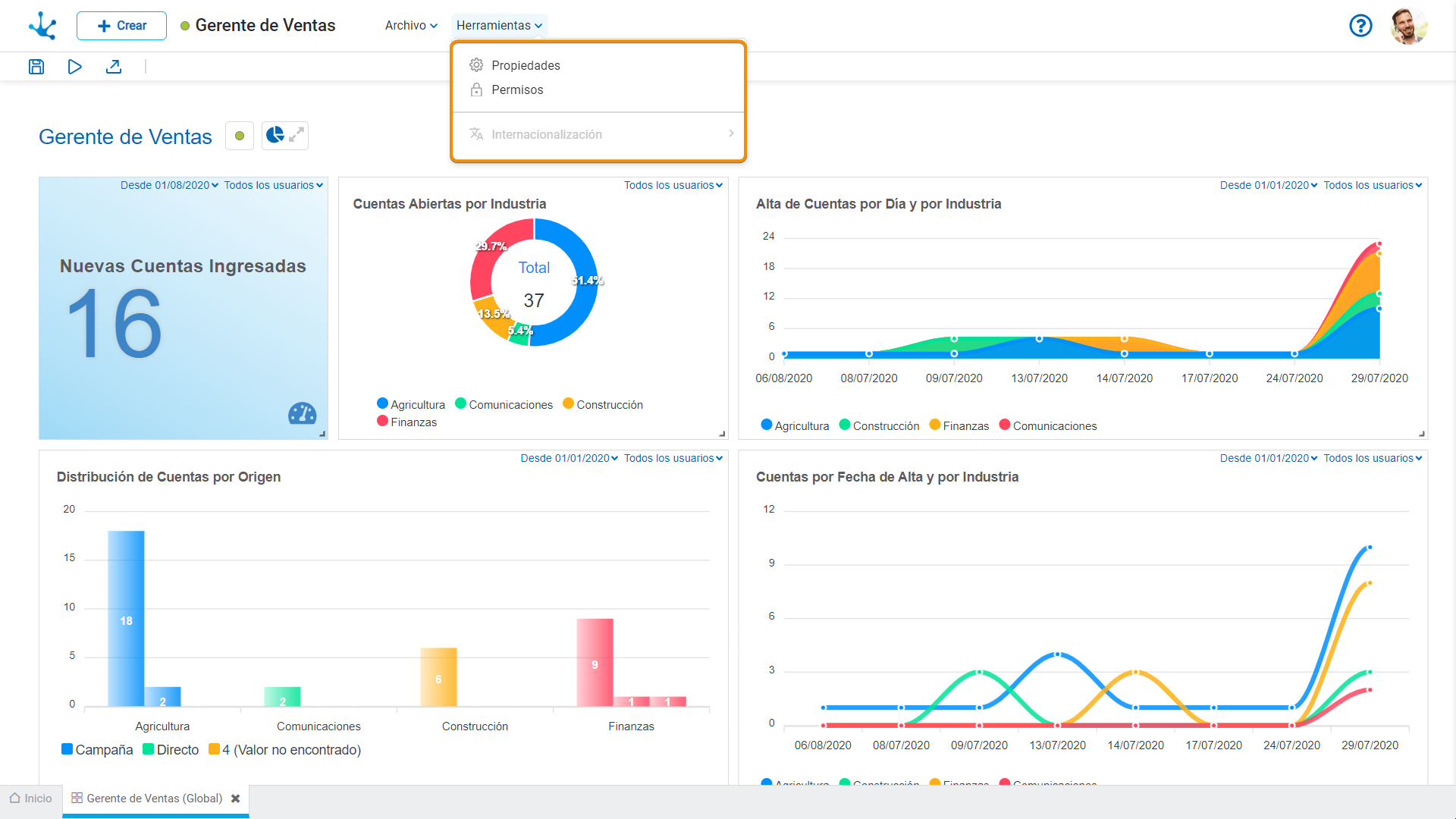
Task: Click the Total 37 donut center
Action: (534, 284)
